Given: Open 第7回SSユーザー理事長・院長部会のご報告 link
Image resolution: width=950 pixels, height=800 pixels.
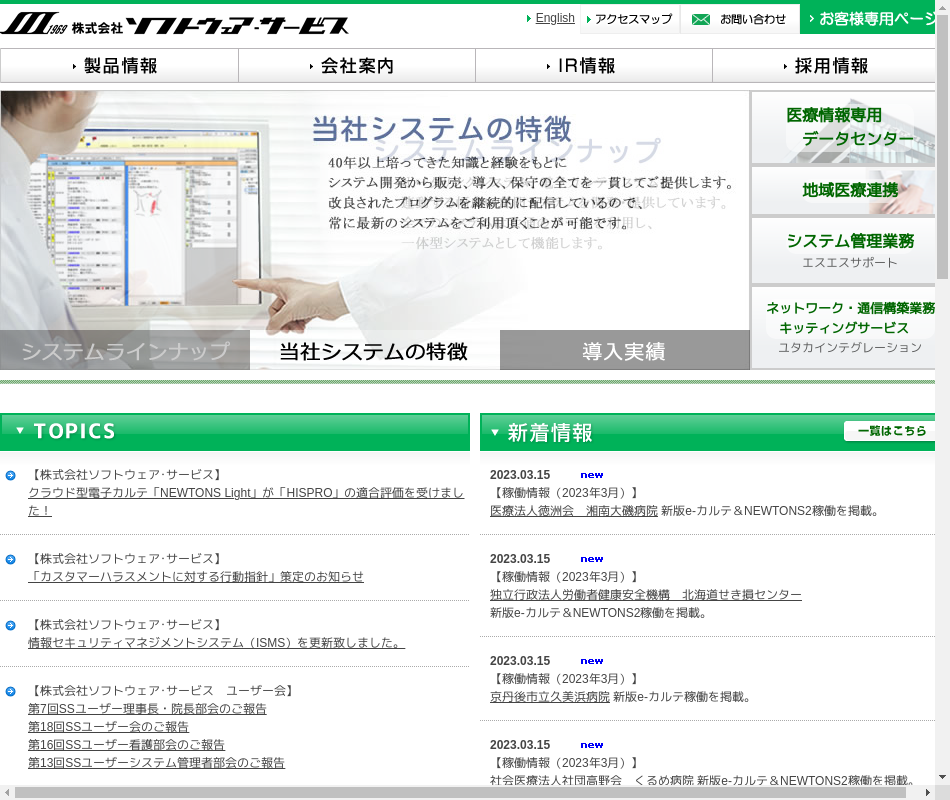Looking at the screenshot, I should 147,709.
